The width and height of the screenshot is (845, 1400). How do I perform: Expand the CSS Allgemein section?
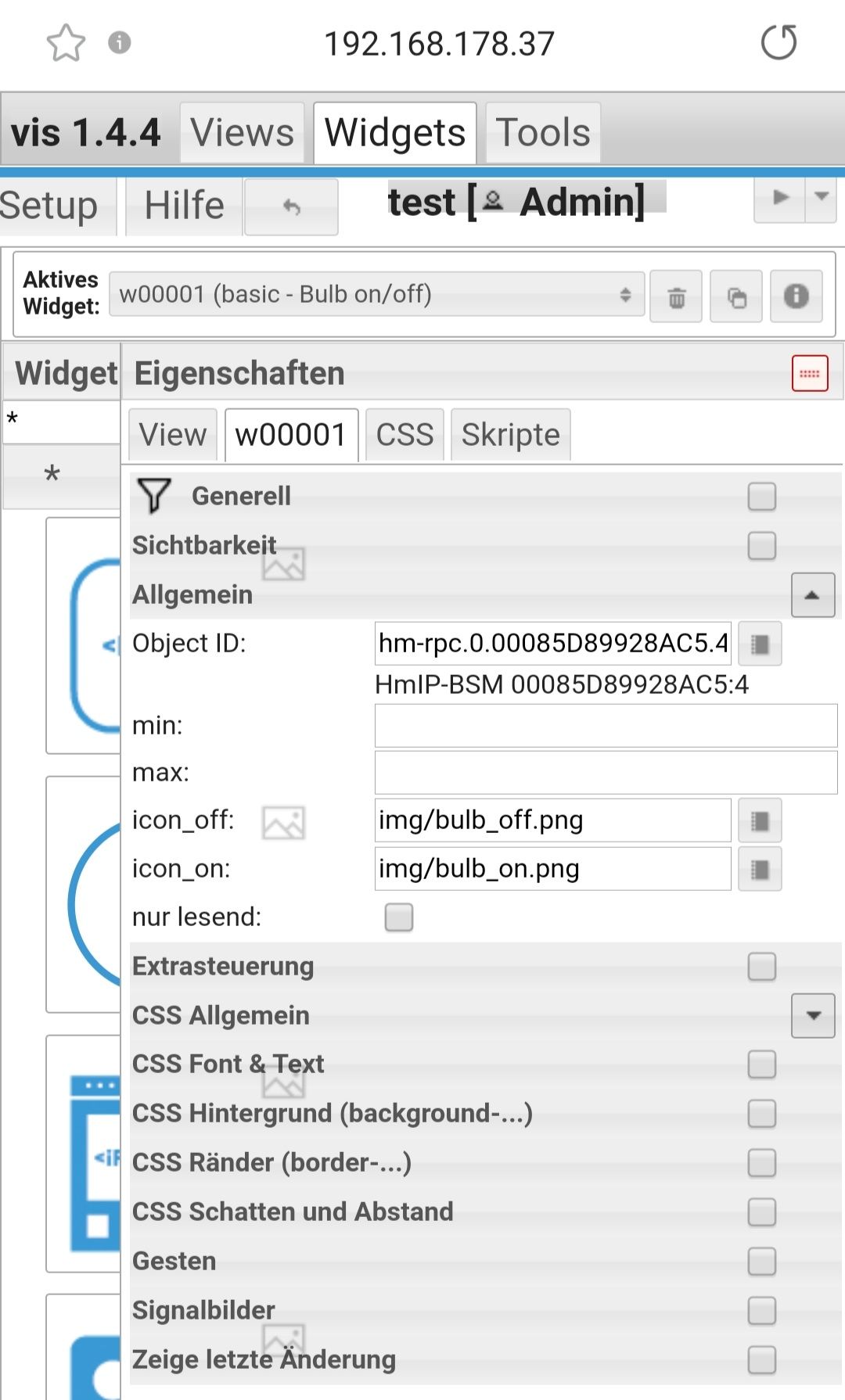[812, 1016]
